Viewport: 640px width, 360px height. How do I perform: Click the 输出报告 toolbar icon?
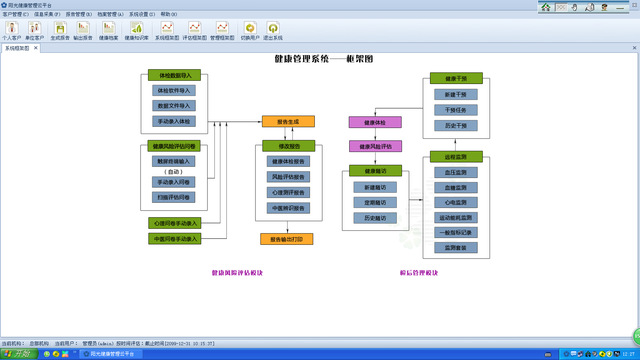pos(83,31)
